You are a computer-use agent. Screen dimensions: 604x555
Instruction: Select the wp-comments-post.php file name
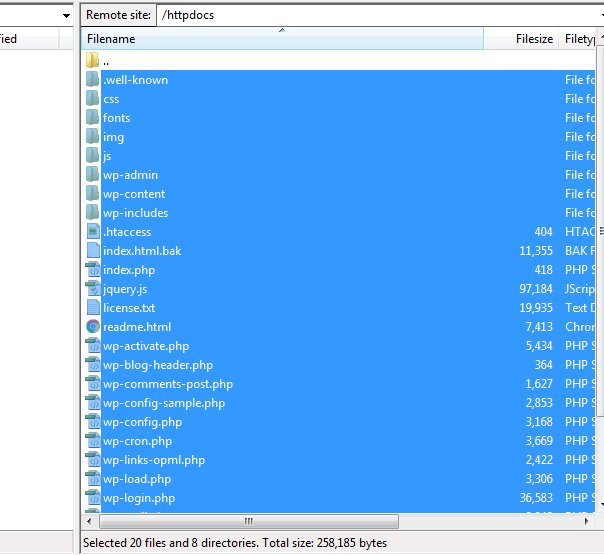tap(168, 384)
